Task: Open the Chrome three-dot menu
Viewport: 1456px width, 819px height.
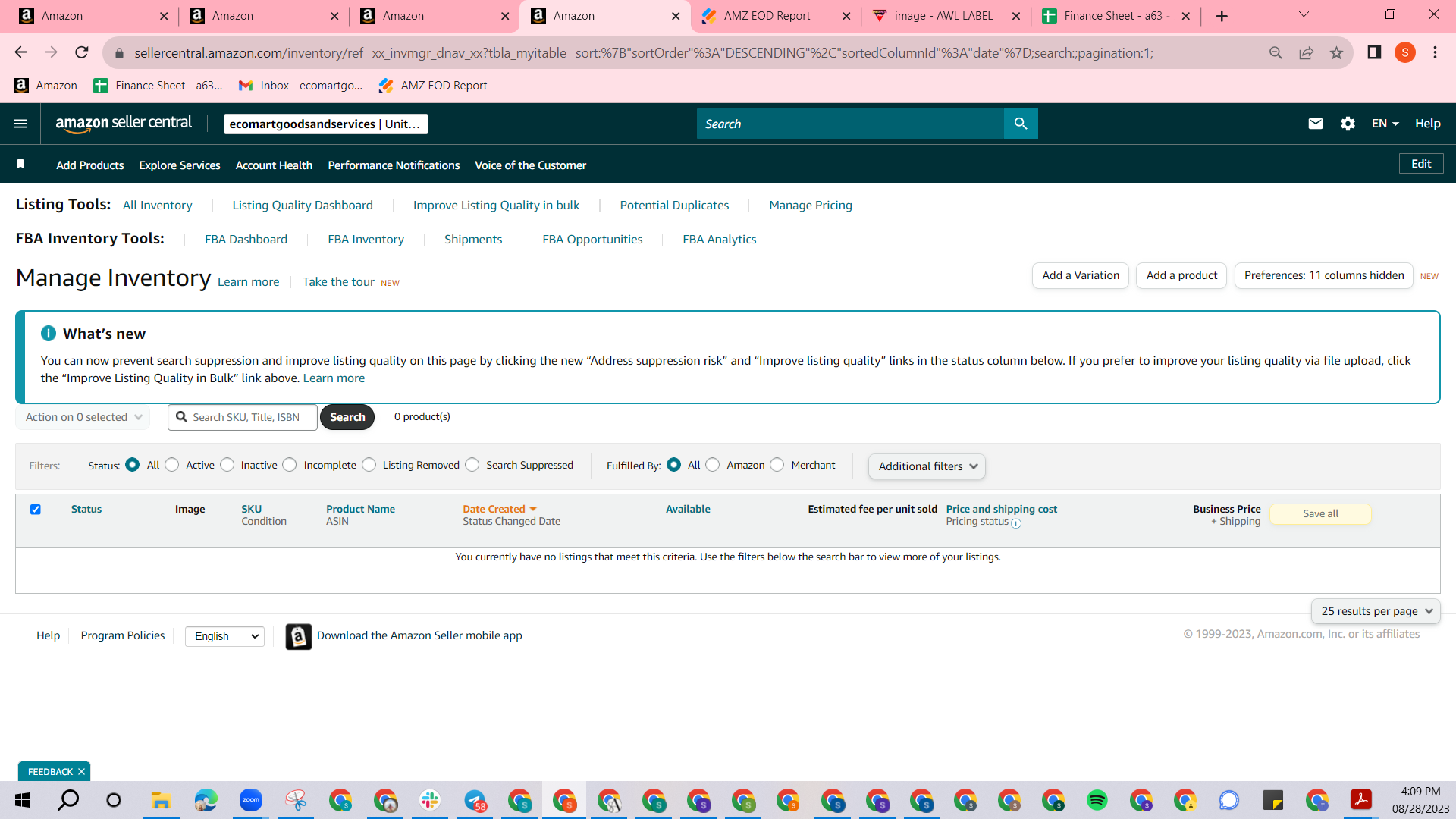Action: [1435, 52]
